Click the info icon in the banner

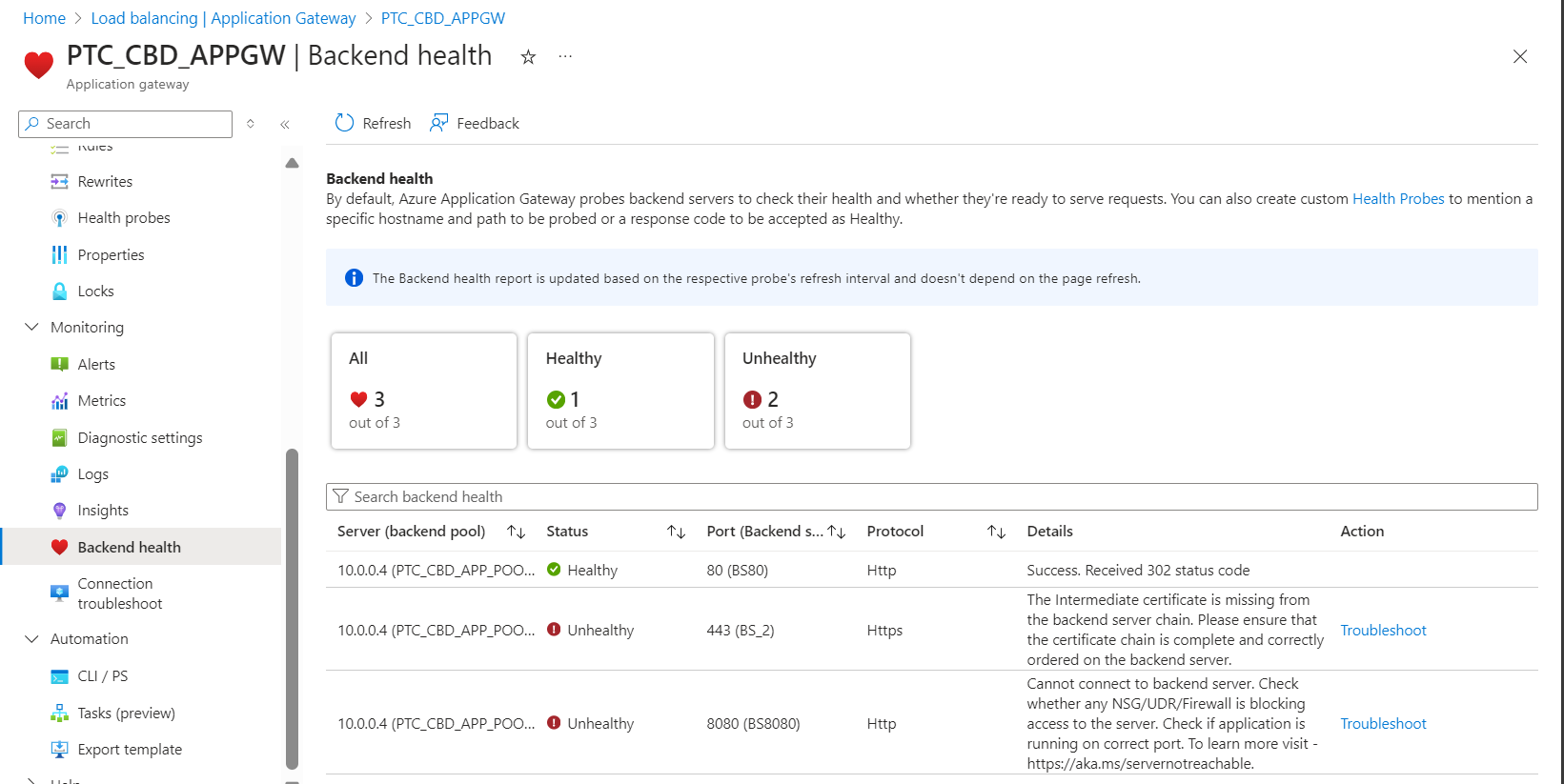354,278
